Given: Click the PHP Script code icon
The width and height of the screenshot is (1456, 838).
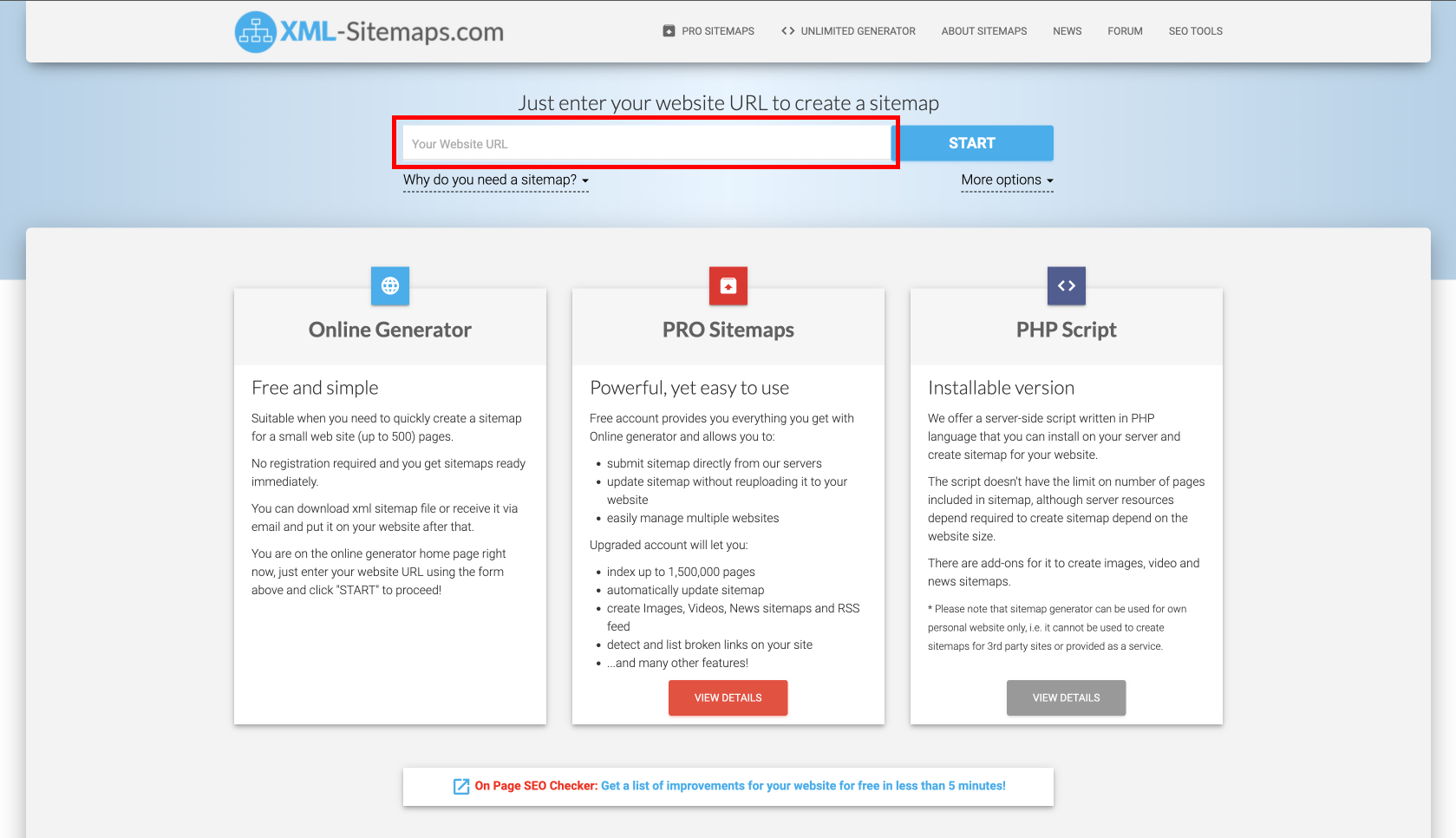Looking at the screenshot, I should pyautogui.click(x=1067, y=285).
